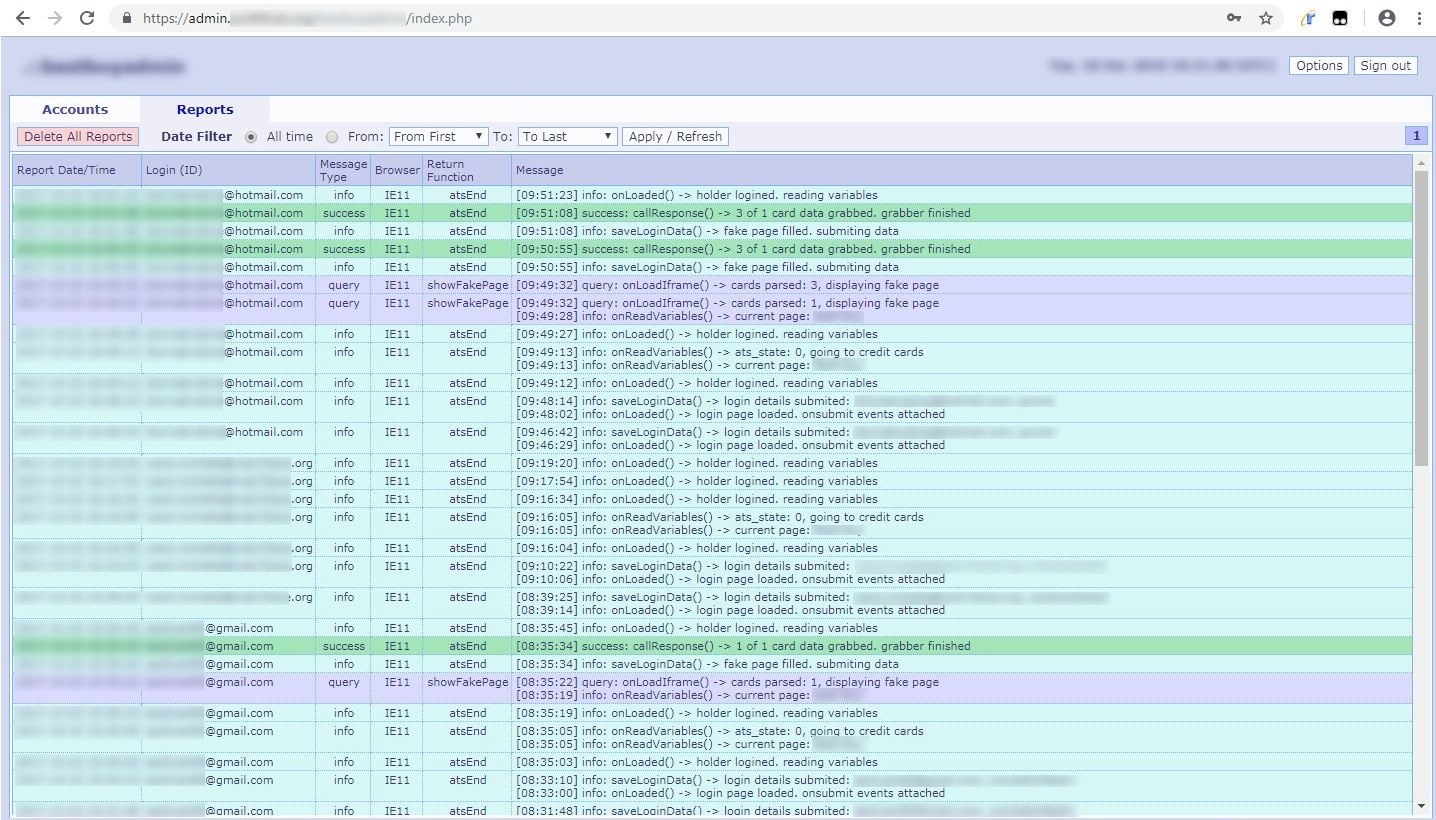
Task: Select the "From:" date range radio button
Action: point(332,137)
